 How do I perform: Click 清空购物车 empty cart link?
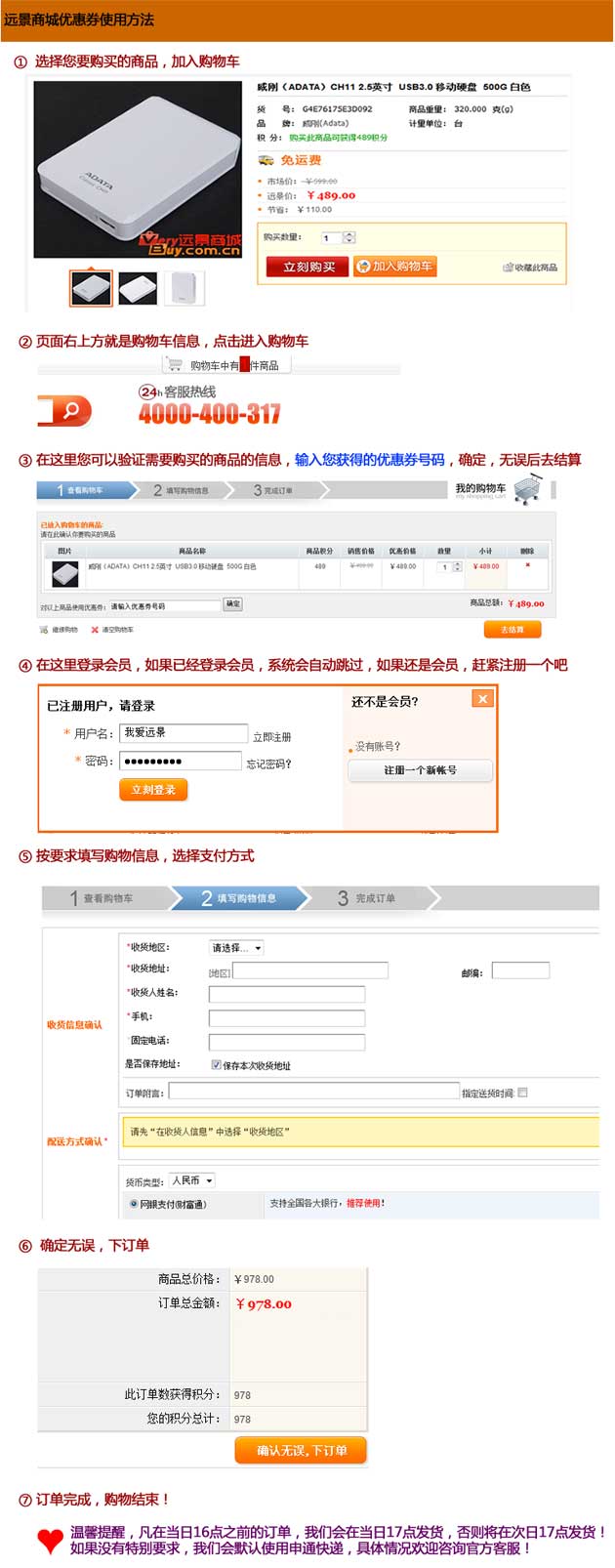[x=111, y=630]
